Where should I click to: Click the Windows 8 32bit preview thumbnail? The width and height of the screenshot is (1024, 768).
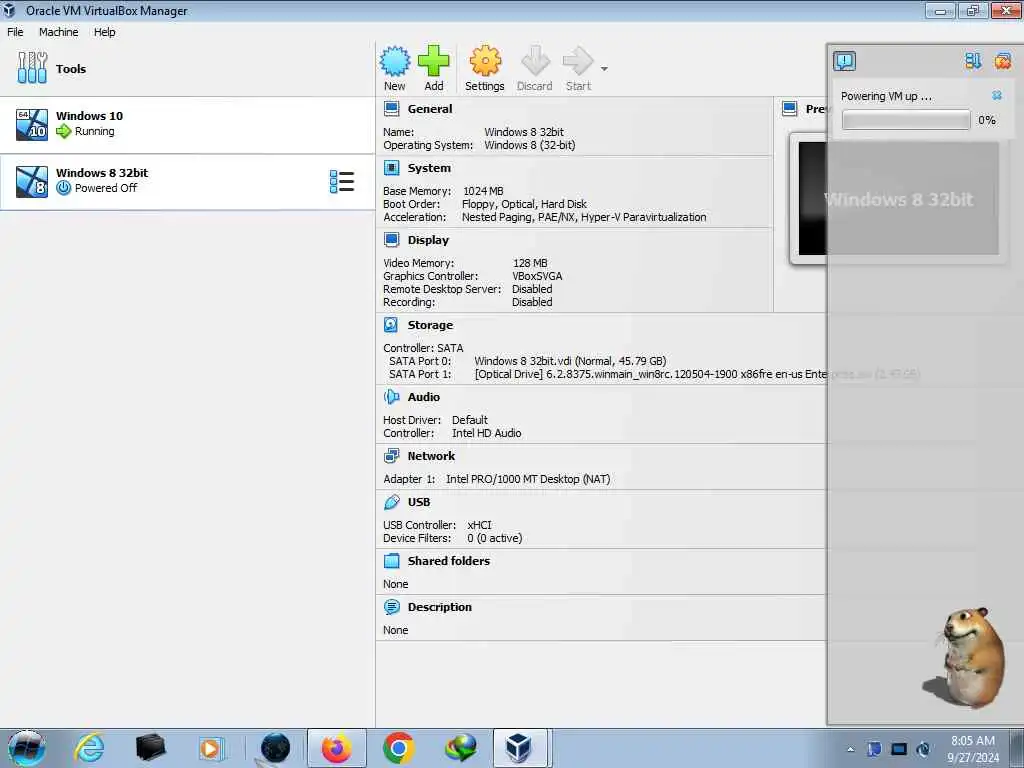click(898, 199)
